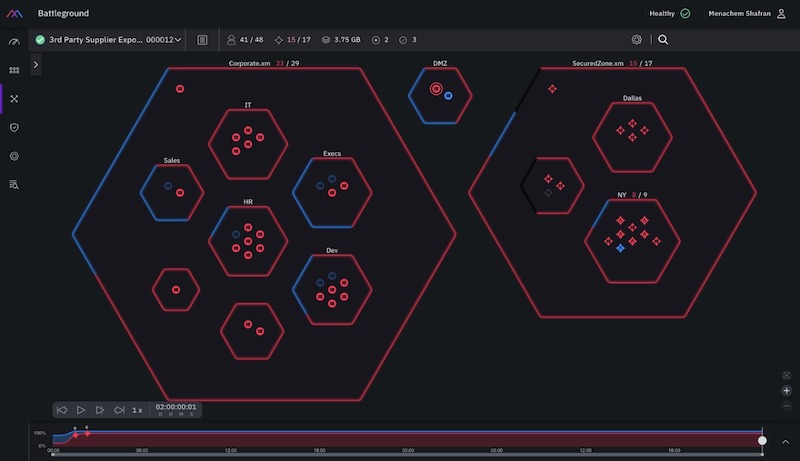Screen dimensions: 800x461
Task: Click the red ringed node in DMZ
Action: (x=436, y=89)
